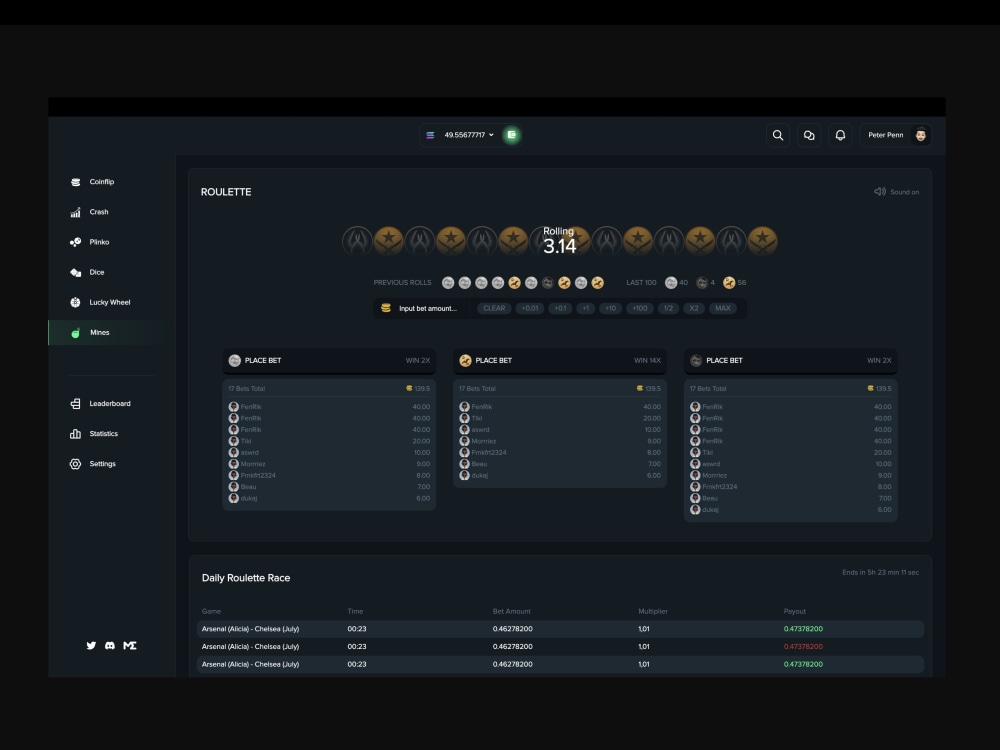This screenshot has height=750, width=1000.
Task: Click the Bet Amount column header
Action: click(x=511, y=612)
